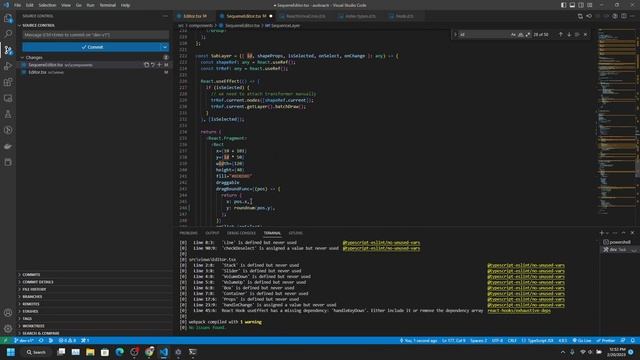Image resolution: width=640 pixels, height=360 pixels.
Task: Expand the TAGS section
Action: coord(27,319)
